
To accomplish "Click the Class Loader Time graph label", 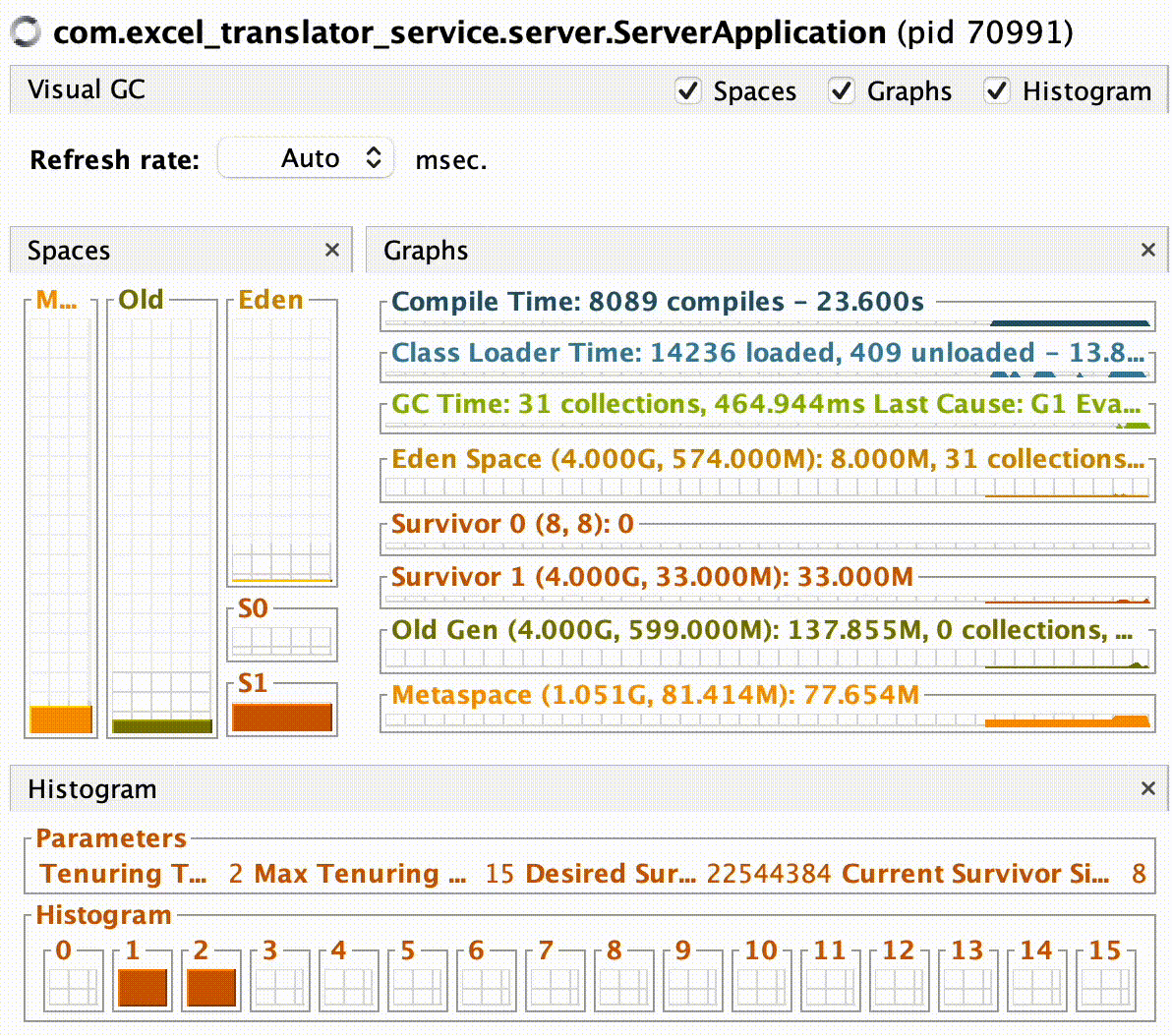I will pyautogui.click(x=768, y=352).
